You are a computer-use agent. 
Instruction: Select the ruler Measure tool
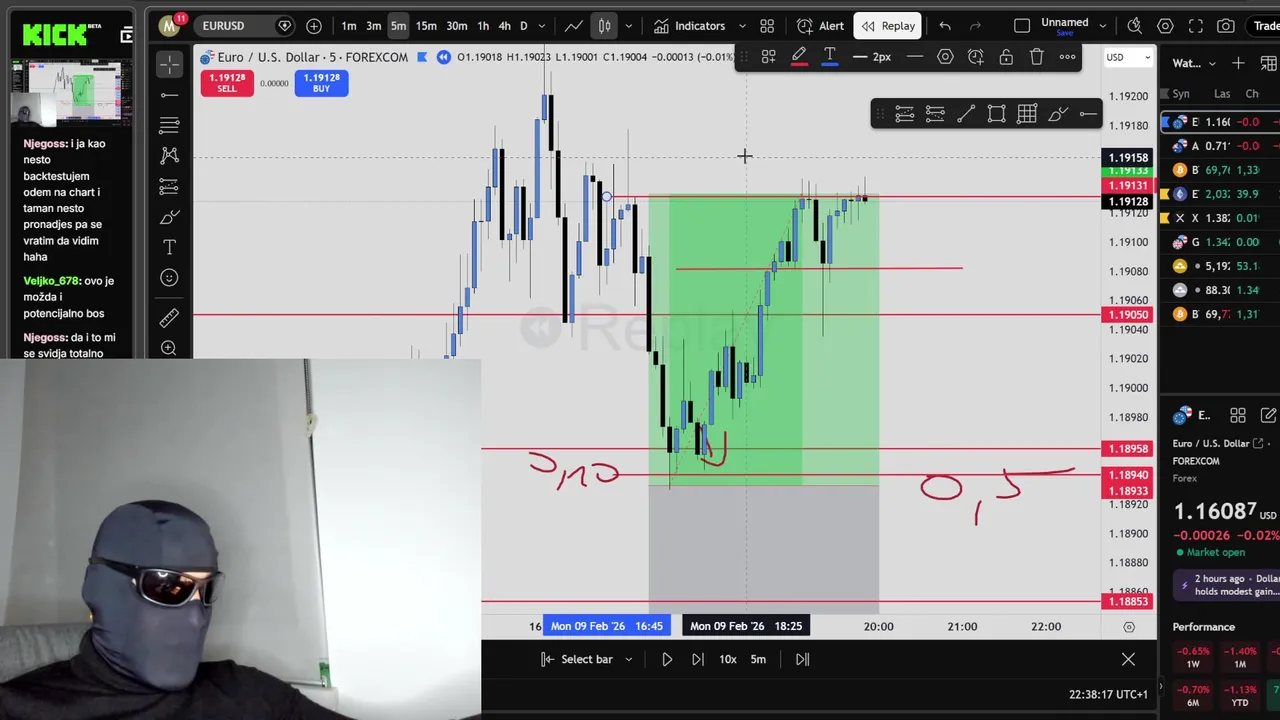[169, 318]
